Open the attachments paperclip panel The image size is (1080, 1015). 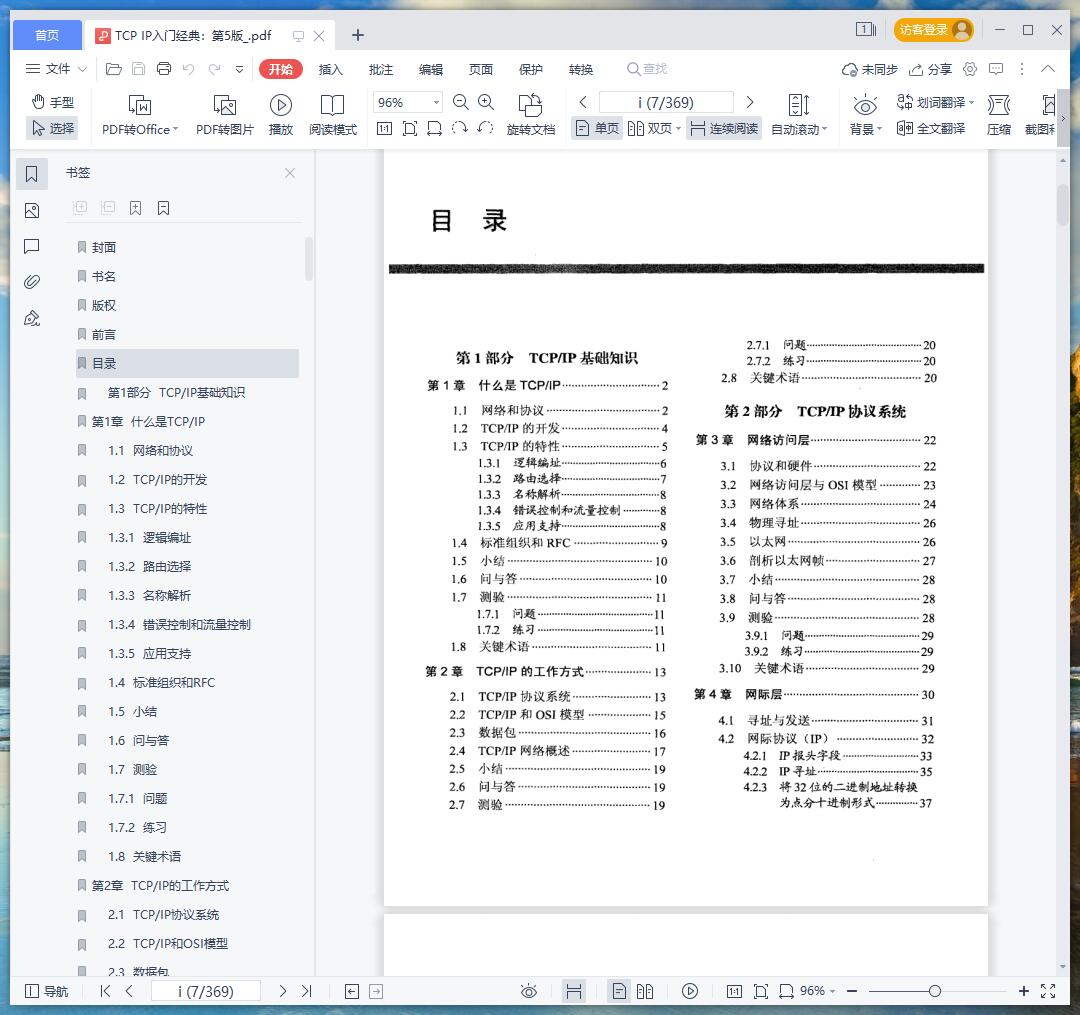pyautogui.click(x=32, y=282)
